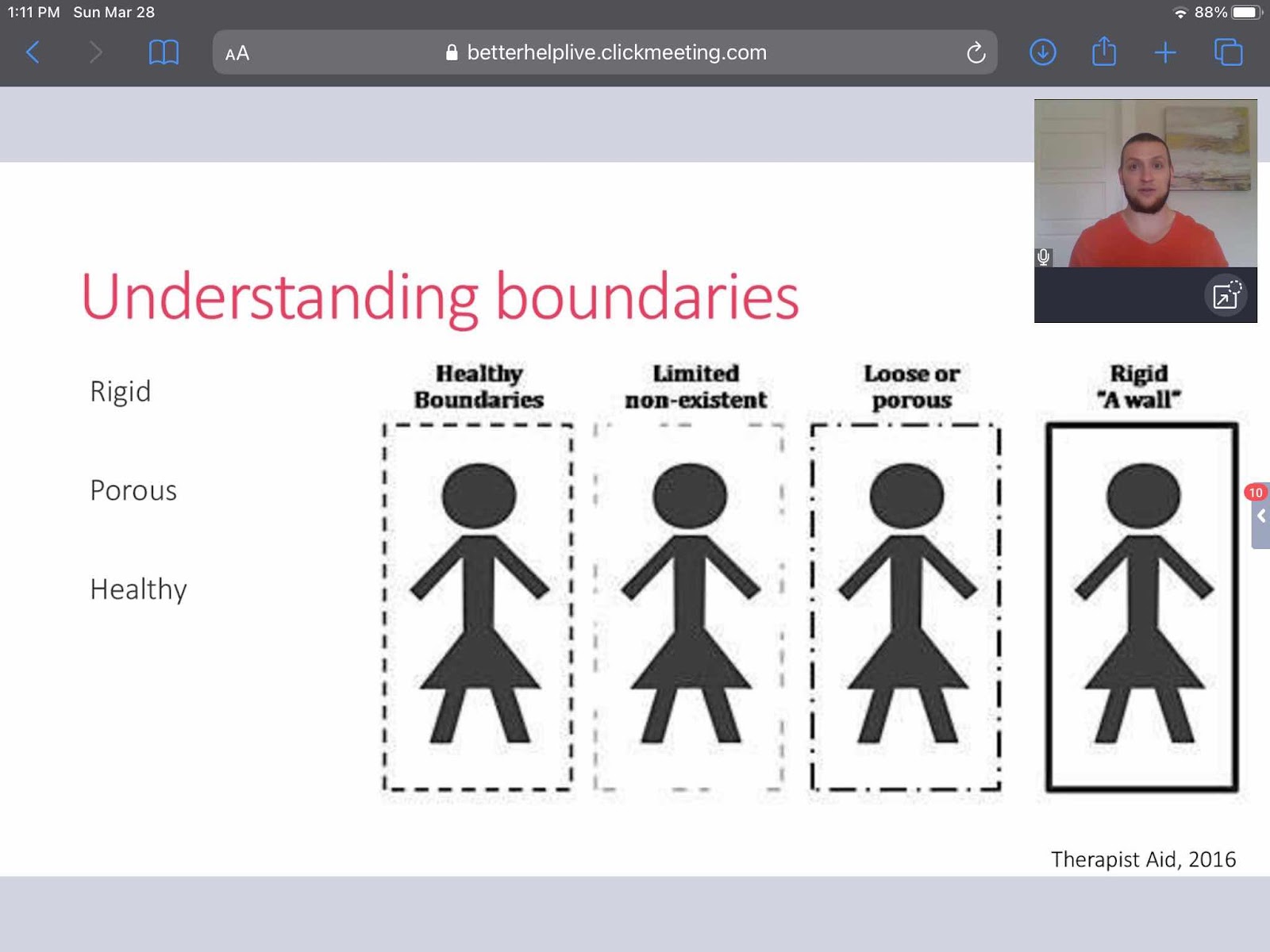Screen dimensions: 1270x952
Task: Show all tabs overview icon
Action: tap(1228, 52)
